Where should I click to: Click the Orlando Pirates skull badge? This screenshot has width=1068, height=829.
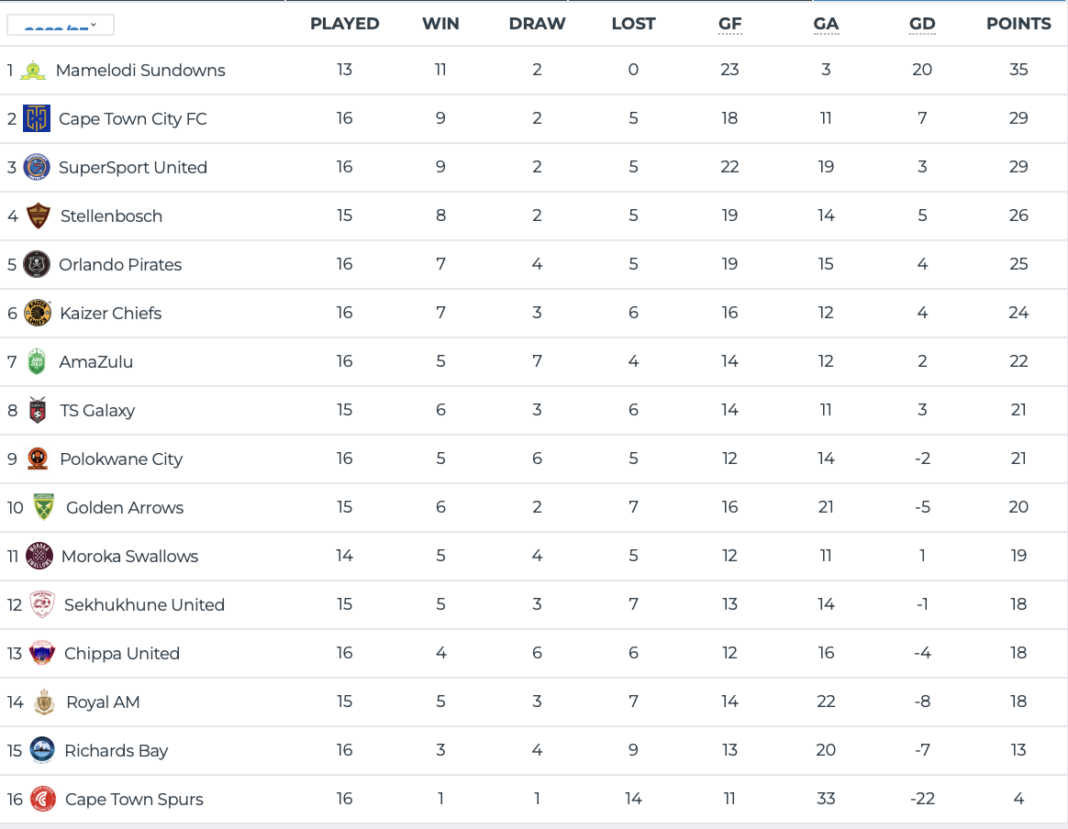tap(37, 265)
